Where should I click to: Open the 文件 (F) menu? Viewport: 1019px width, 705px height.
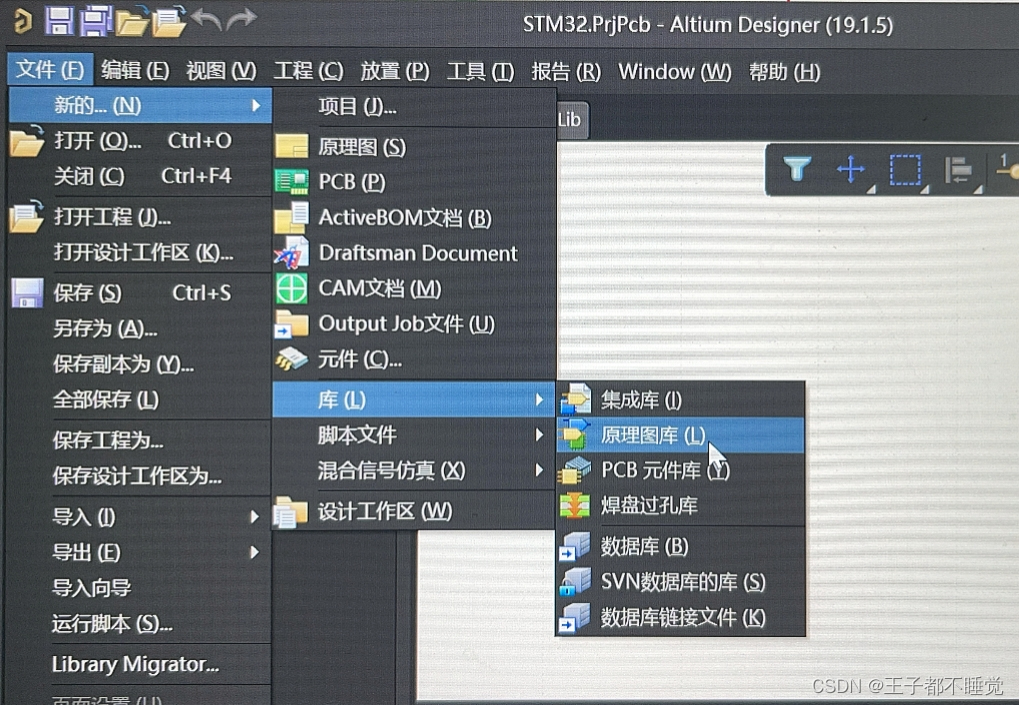tap(50, 70)
